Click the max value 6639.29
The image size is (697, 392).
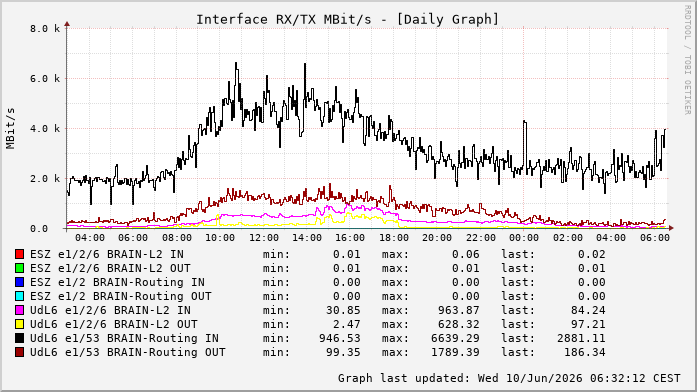pos(455,338)
